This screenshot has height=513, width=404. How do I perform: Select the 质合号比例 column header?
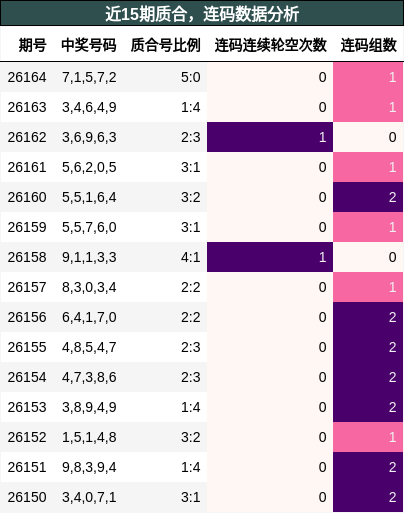pos(165,45)
